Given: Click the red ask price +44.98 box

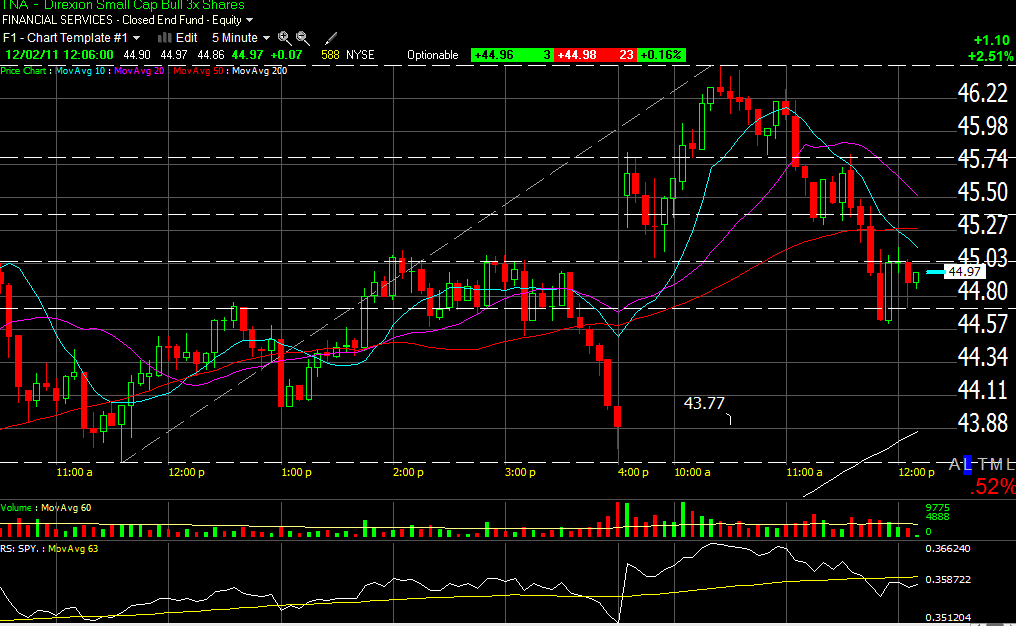Looking at the screenshot, I should (577, 55).
